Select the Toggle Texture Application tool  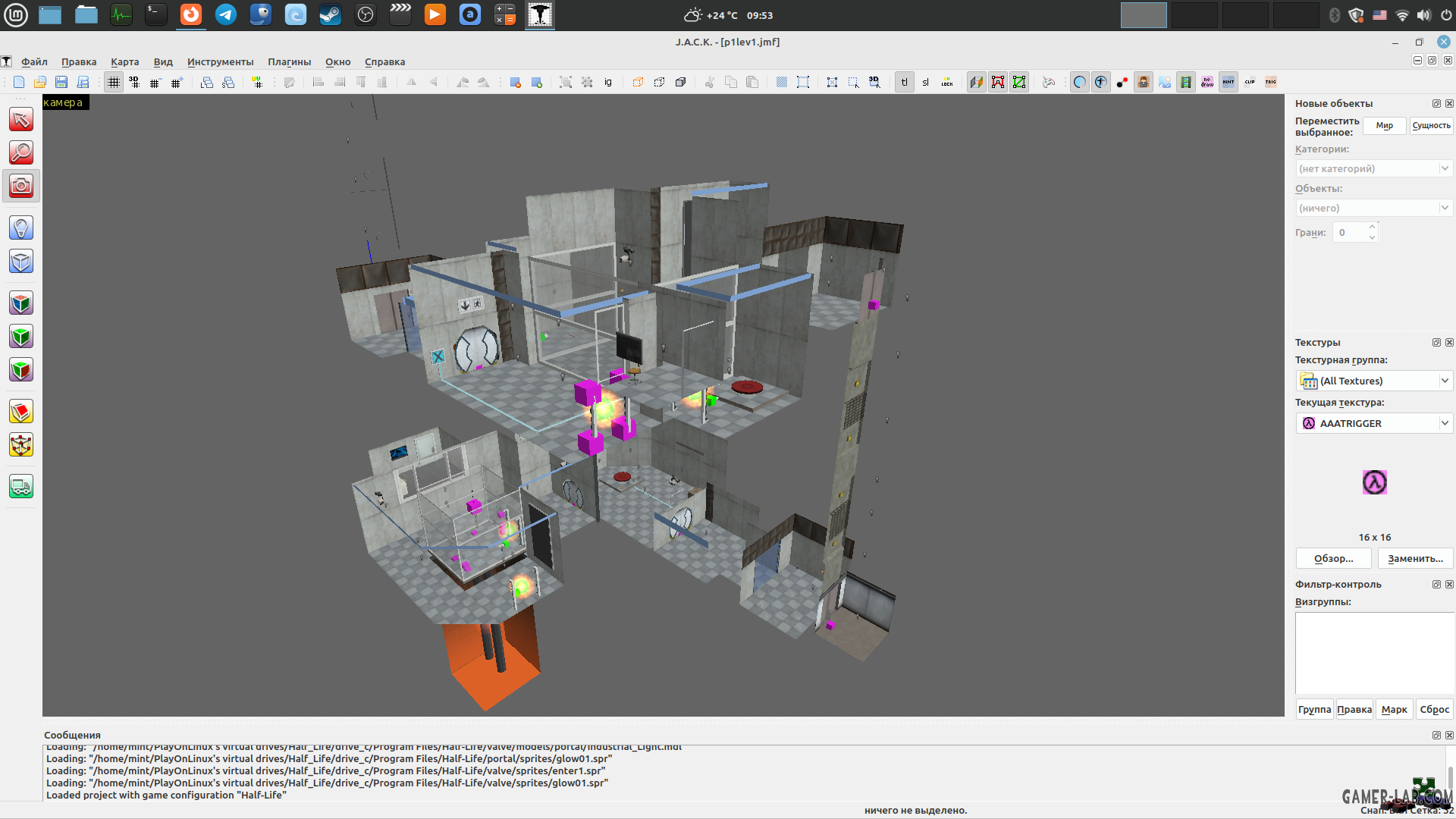point(21,303)
